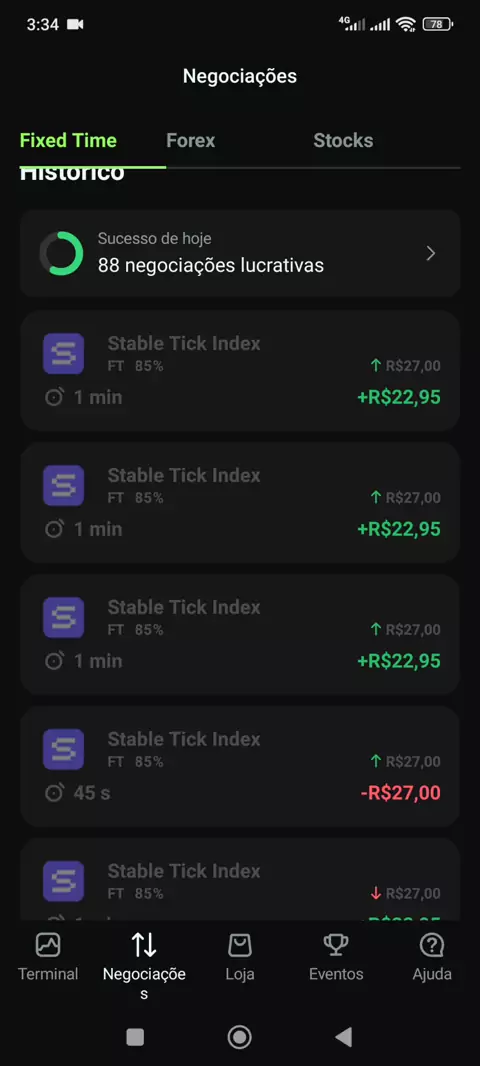Expand Sucesso de hoje chevron arrow

coord(430,254)
